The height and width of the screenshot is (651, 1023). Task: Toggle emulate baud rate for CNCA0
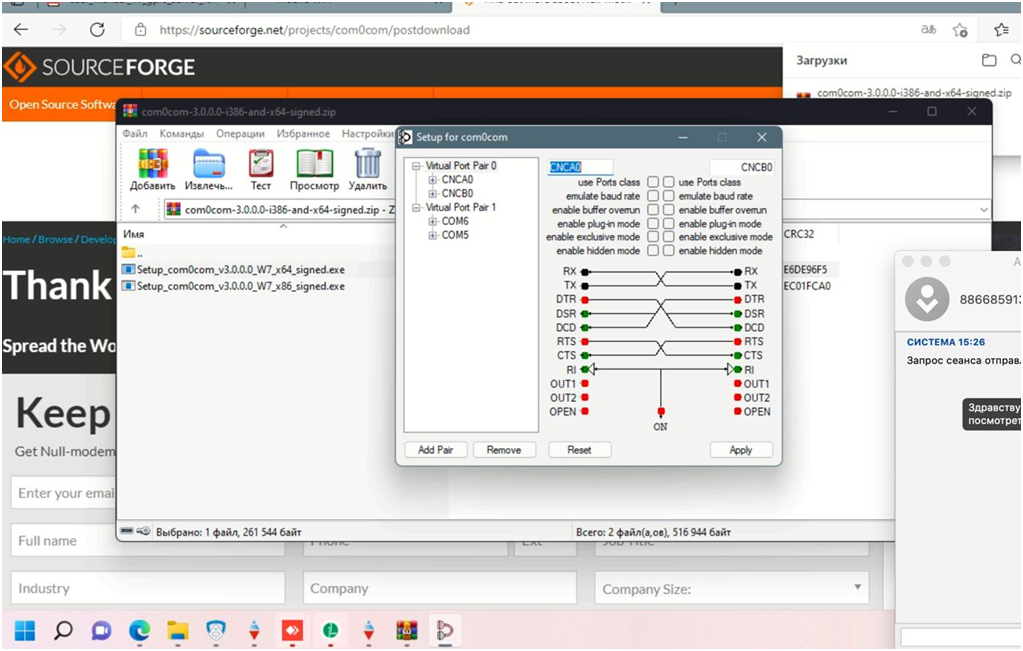pos(652,196)
